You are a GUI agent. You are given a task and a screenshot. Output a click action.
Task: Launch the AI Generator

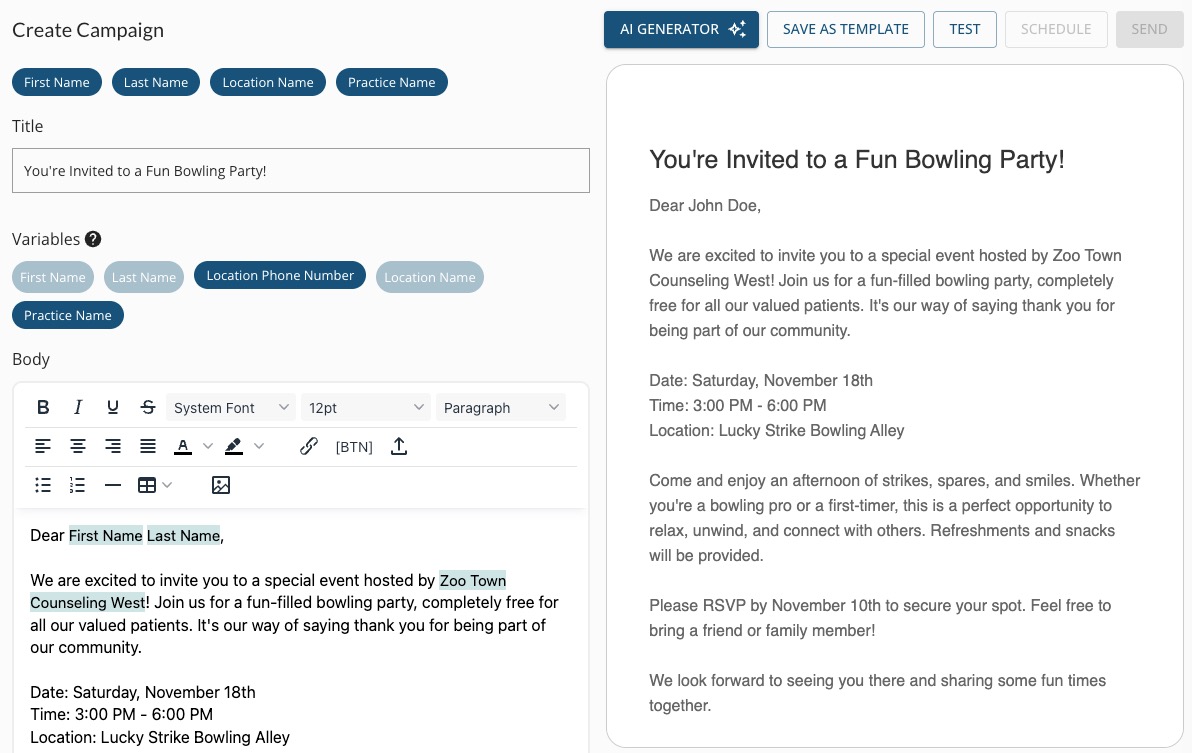point(681,29)
